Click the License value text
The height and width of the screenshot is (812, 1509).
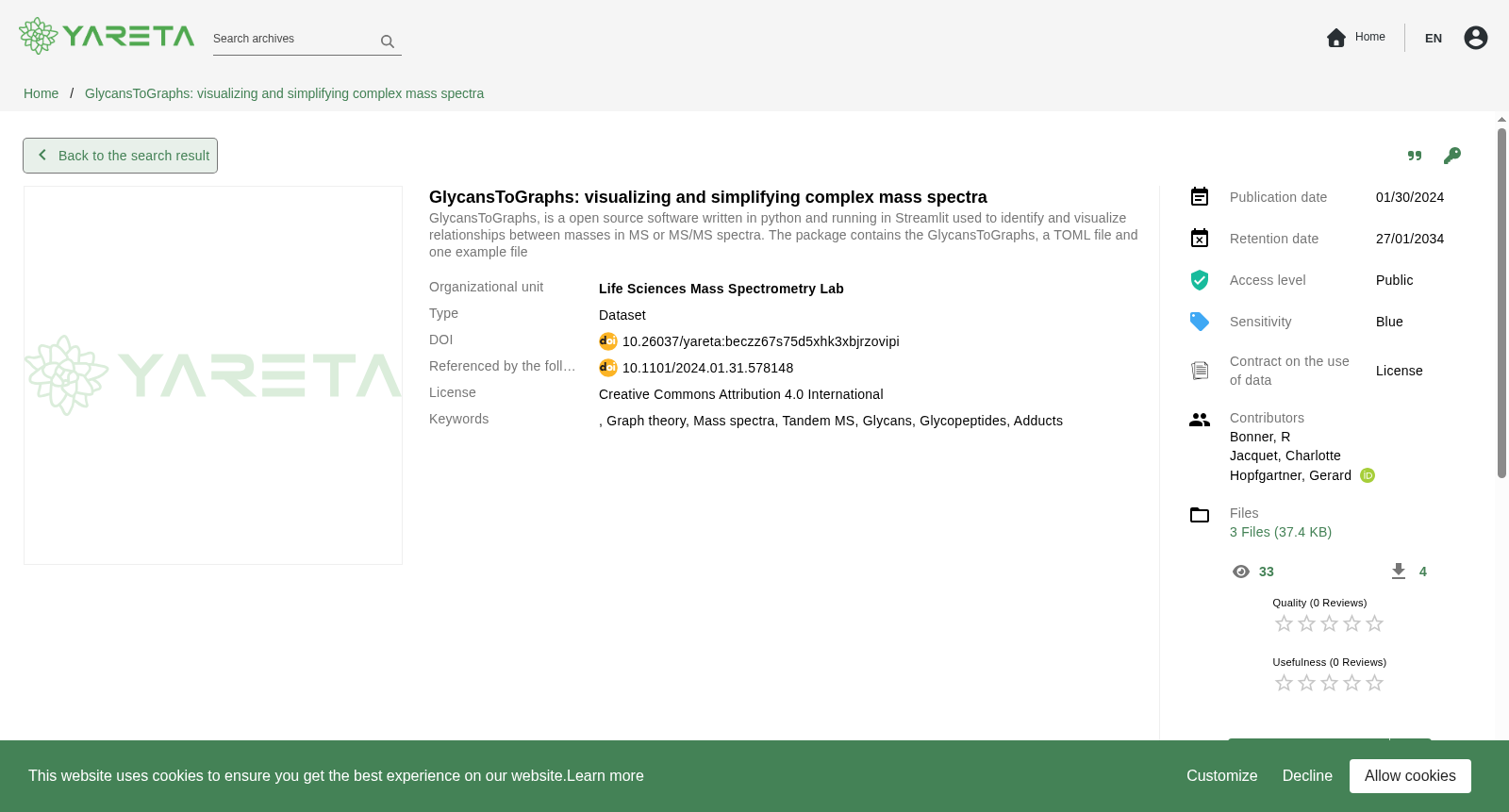click(1400, 371)
